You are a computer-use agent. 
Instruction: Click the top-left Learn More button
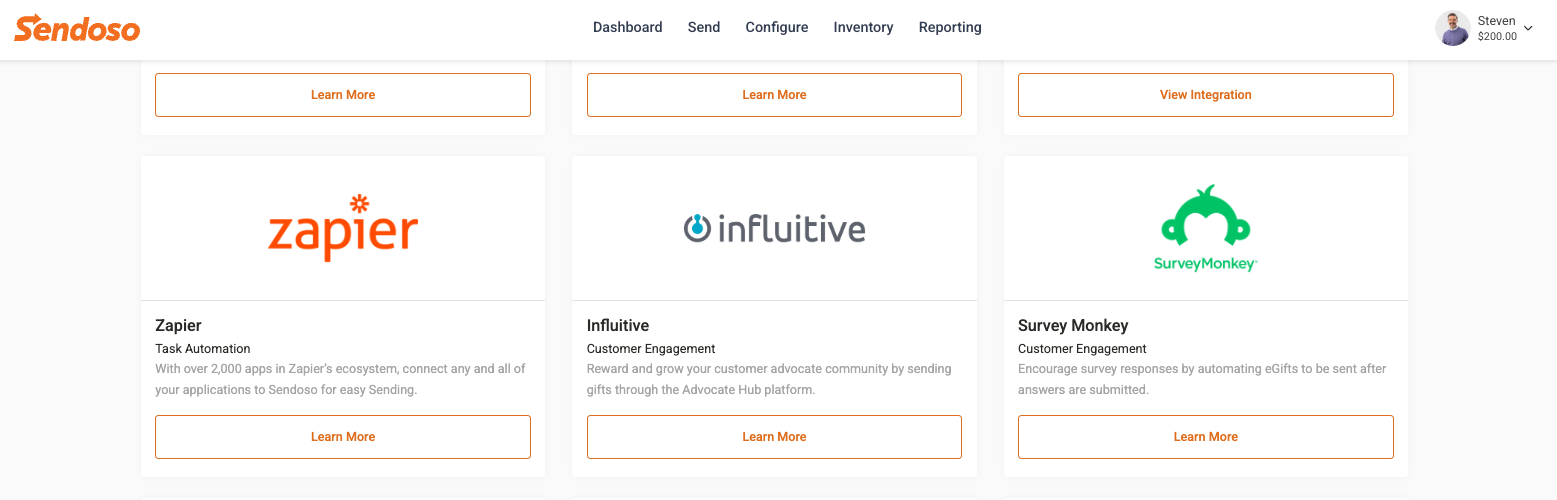[x=343, y=95]
